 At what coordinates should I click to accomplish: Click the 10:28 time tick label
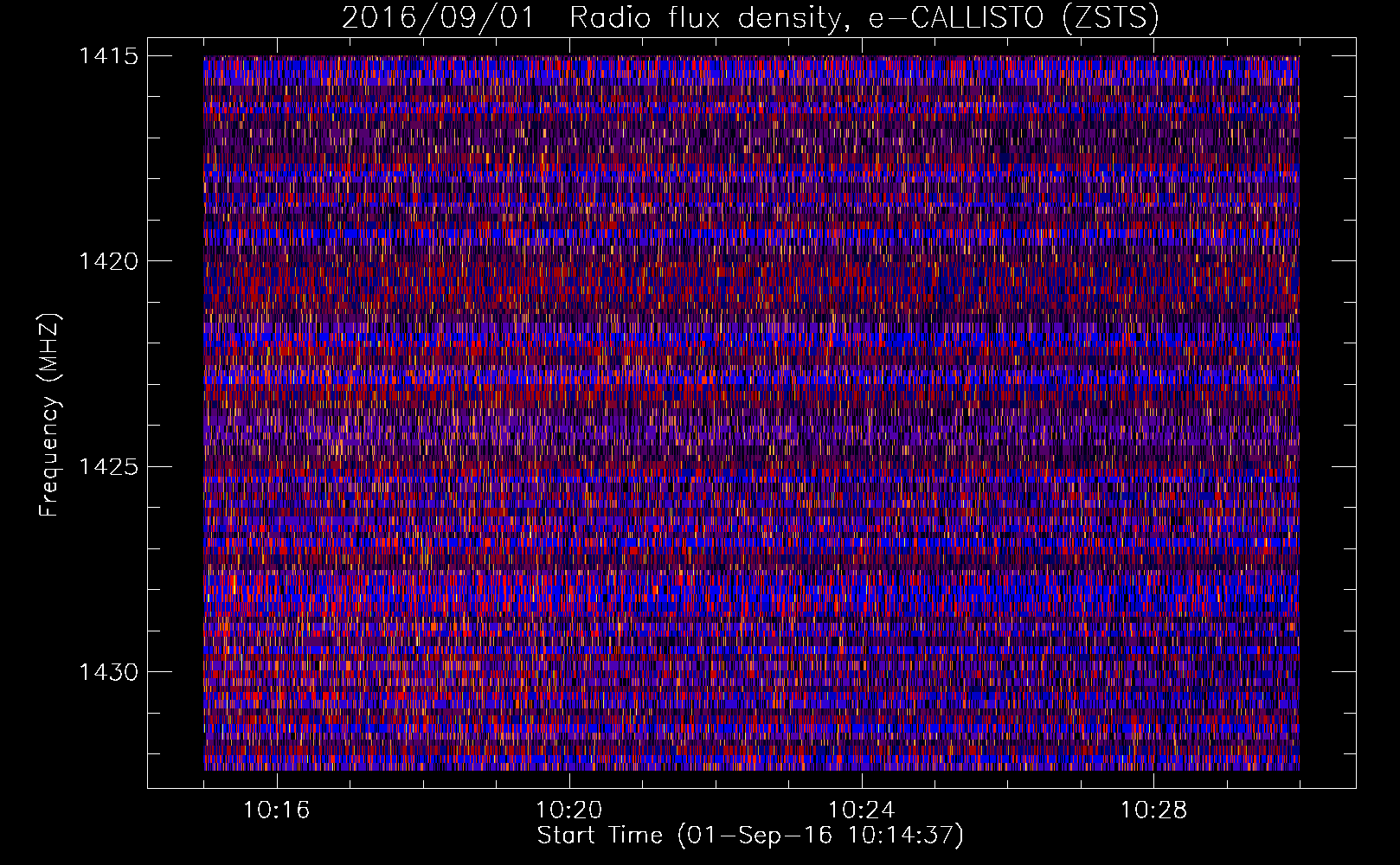[1154, 811]
